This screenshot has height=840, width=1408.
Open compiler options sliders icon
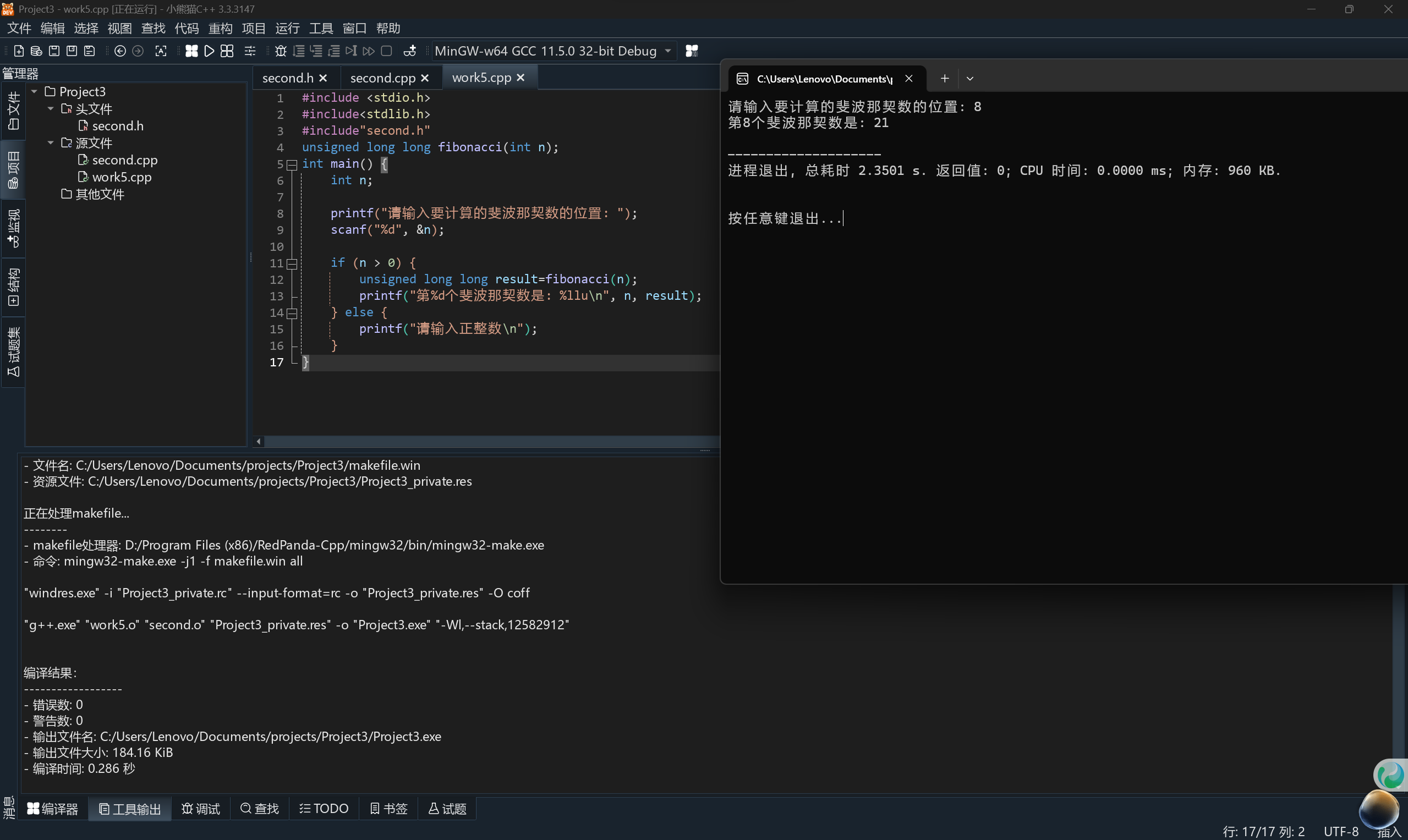coord(250,51)
